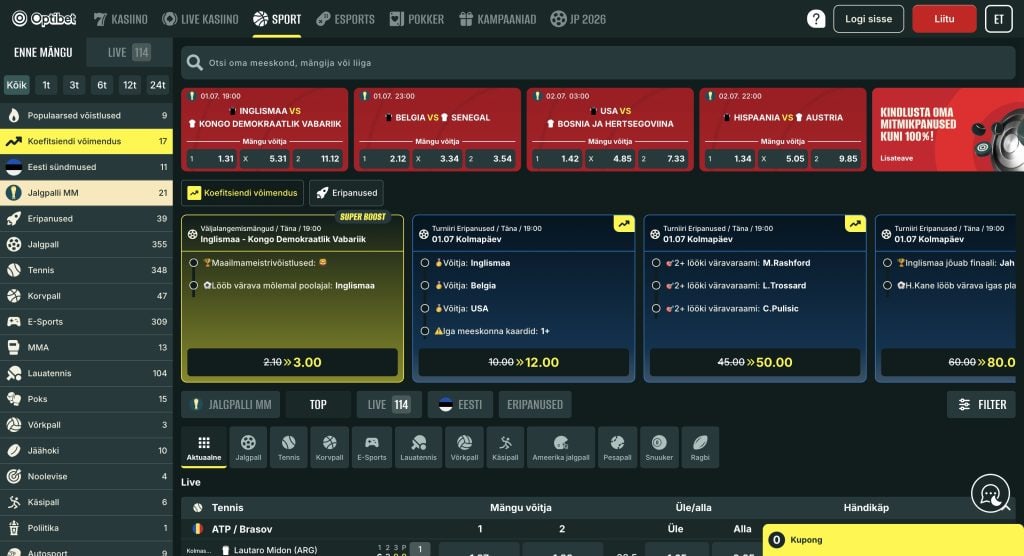The image size is (1024, 556).
Task: Select radio for Iga meeskonna kaardid: 1+
Action: pos(424,331)
